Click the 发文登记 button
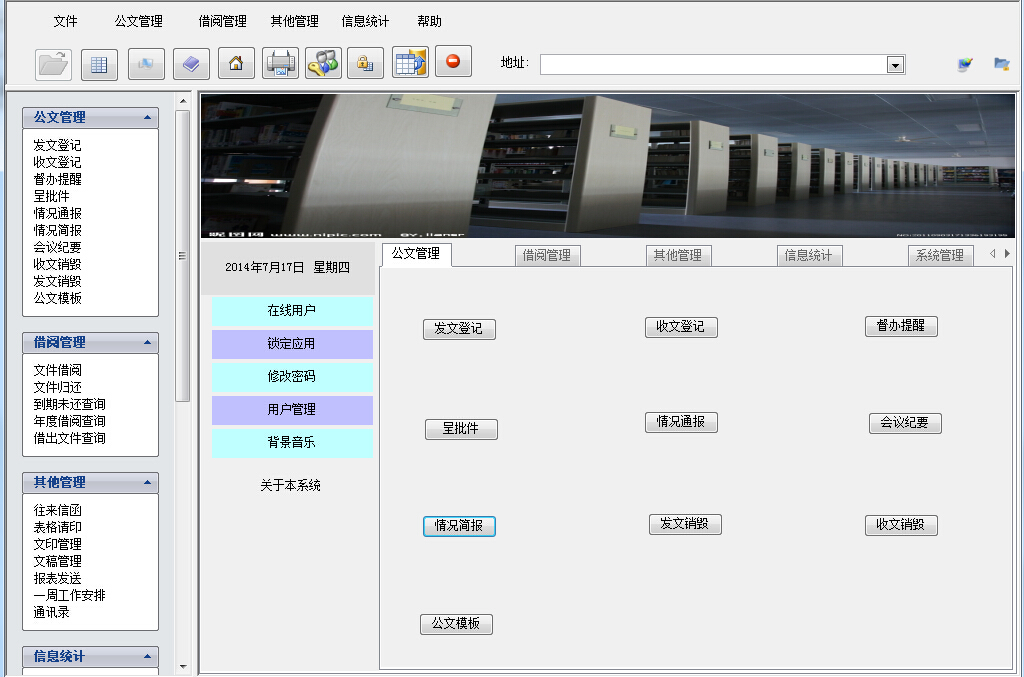1024x677 pixels. (x=459, y=328)
